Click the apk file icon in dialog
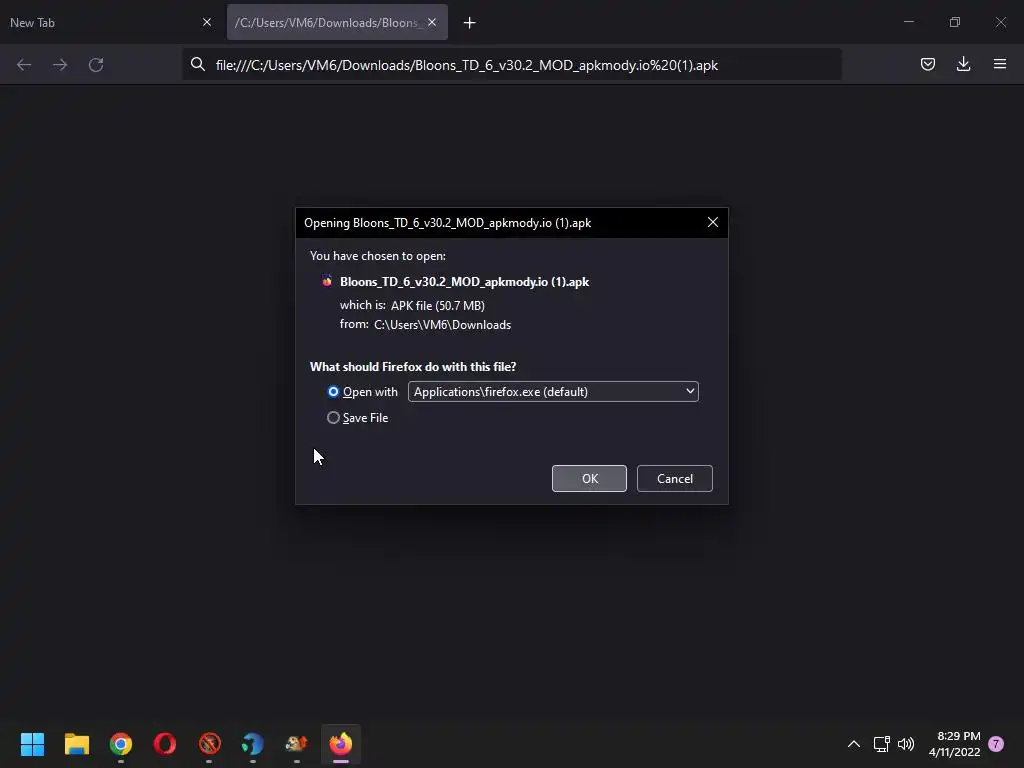This screenshot has width=1024, height=768. [327, 281]
